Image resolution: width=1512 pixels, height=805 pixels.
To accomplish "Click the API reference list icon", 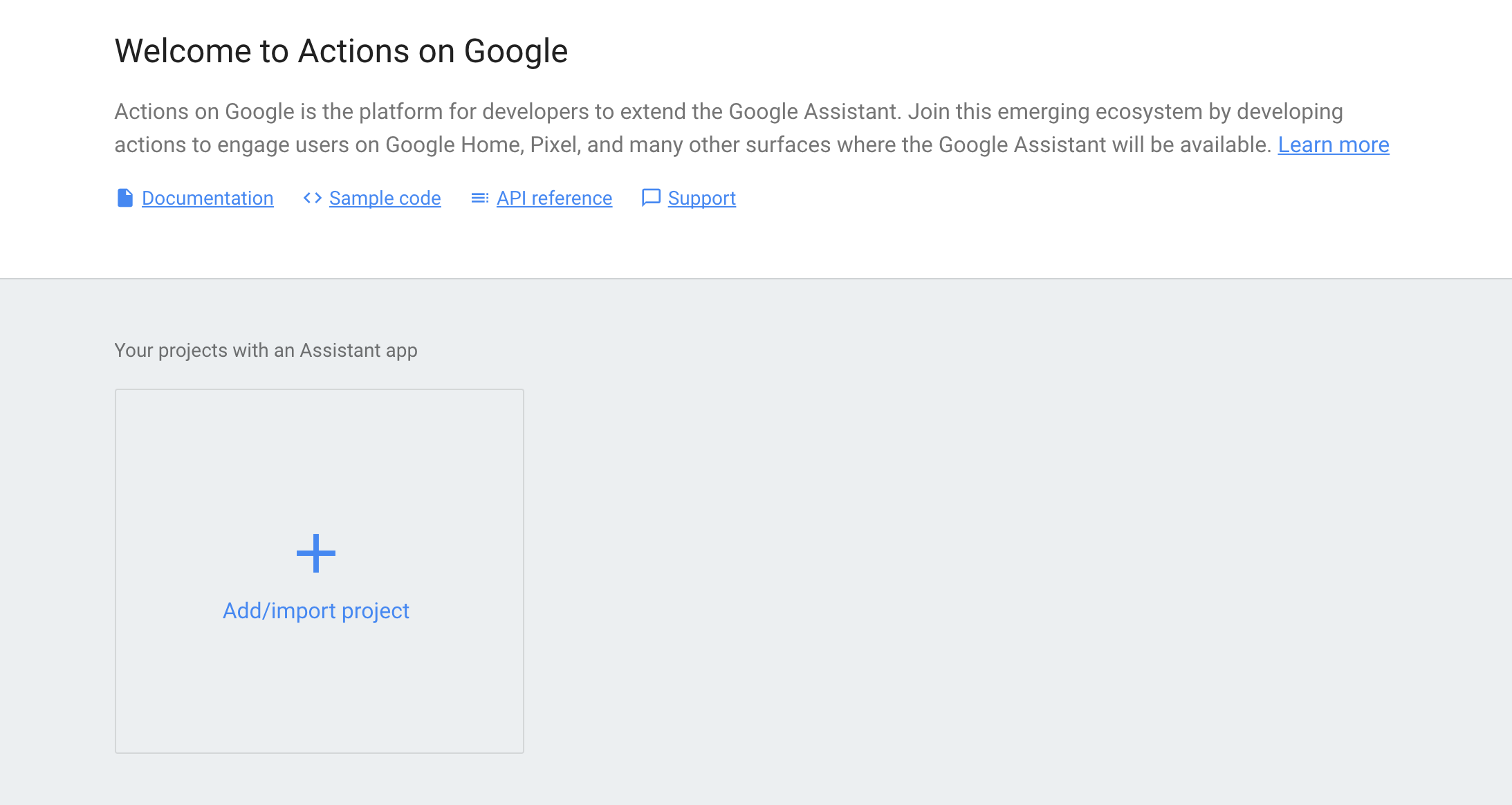I will 480,198.
